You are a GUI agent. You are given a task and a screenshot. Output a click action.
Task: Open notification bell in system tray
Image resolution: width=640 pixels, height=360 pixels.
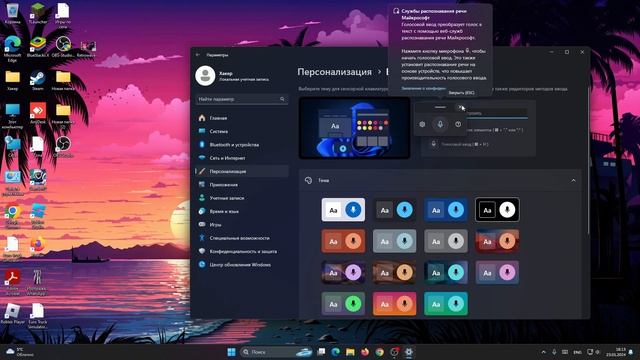[x=631, y=352]
